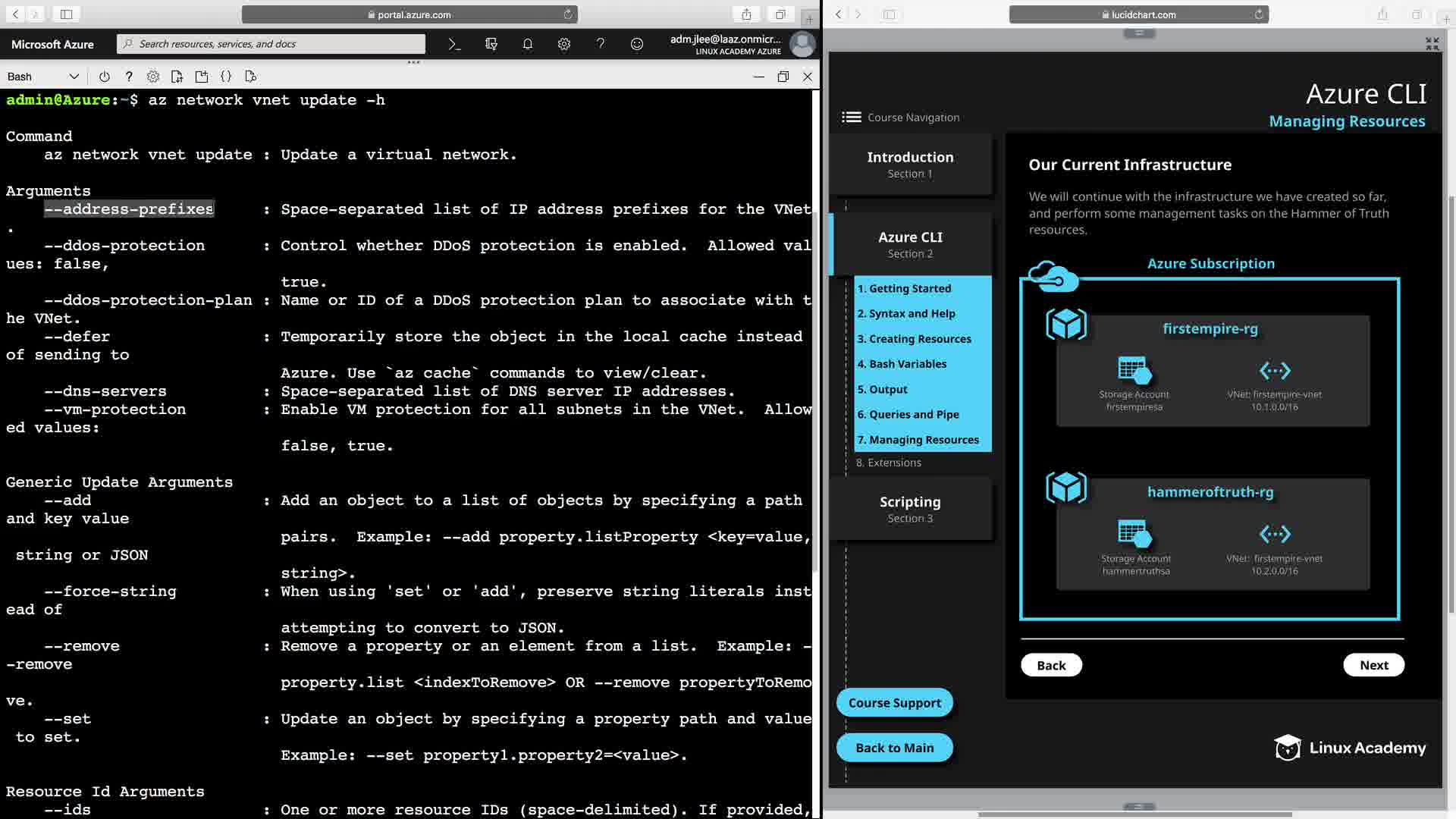The image size is (1456, 819).
Task: Open Cloud Shell settings gear
Action: 153,77
